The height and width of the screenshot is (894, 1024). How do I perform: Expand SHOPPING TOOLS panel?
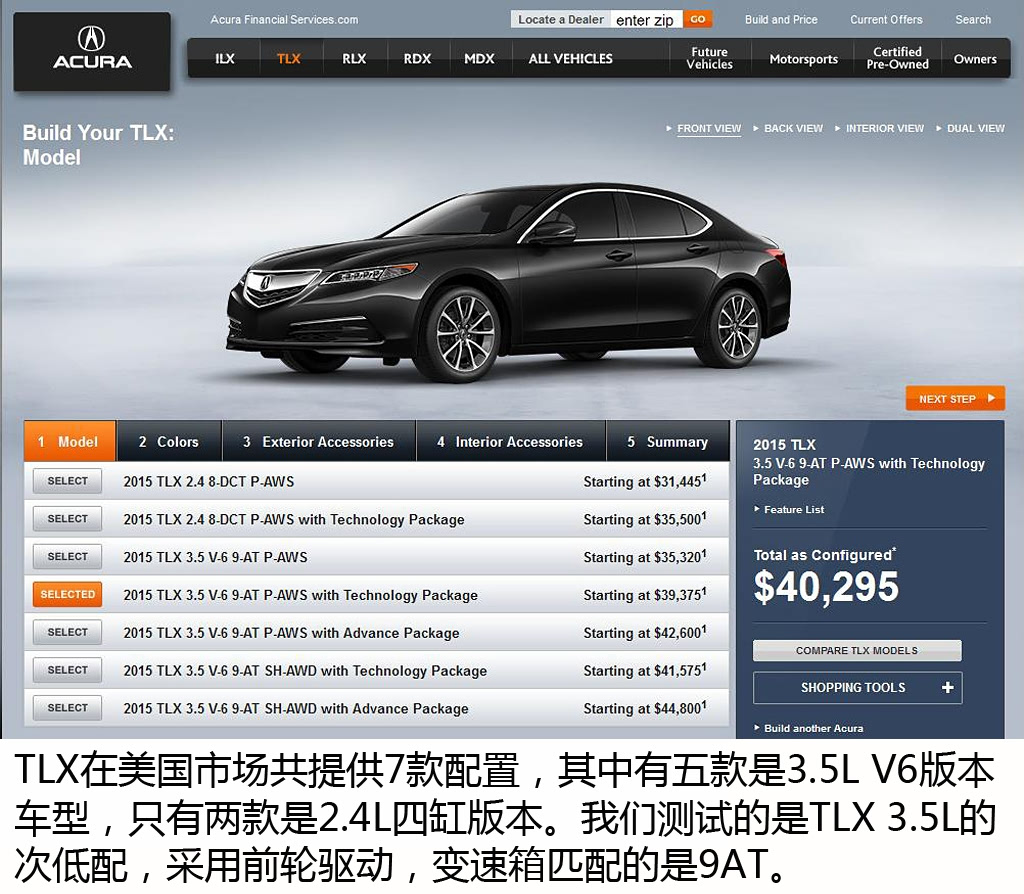[x=857, y=688]
